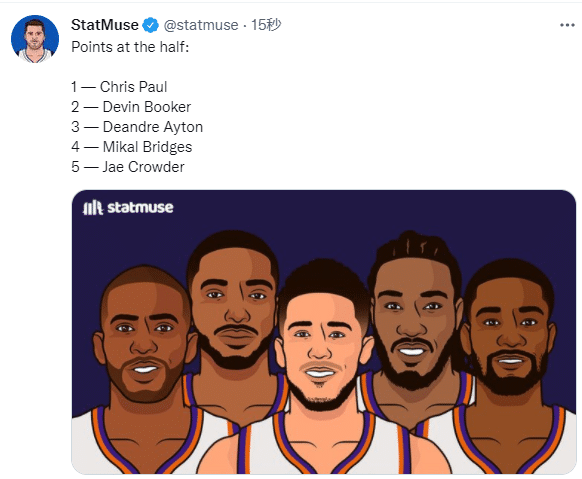The width and height of the screenshot is (582, 479).
Task: Click the blue verified badge
Action: point(151,25)
